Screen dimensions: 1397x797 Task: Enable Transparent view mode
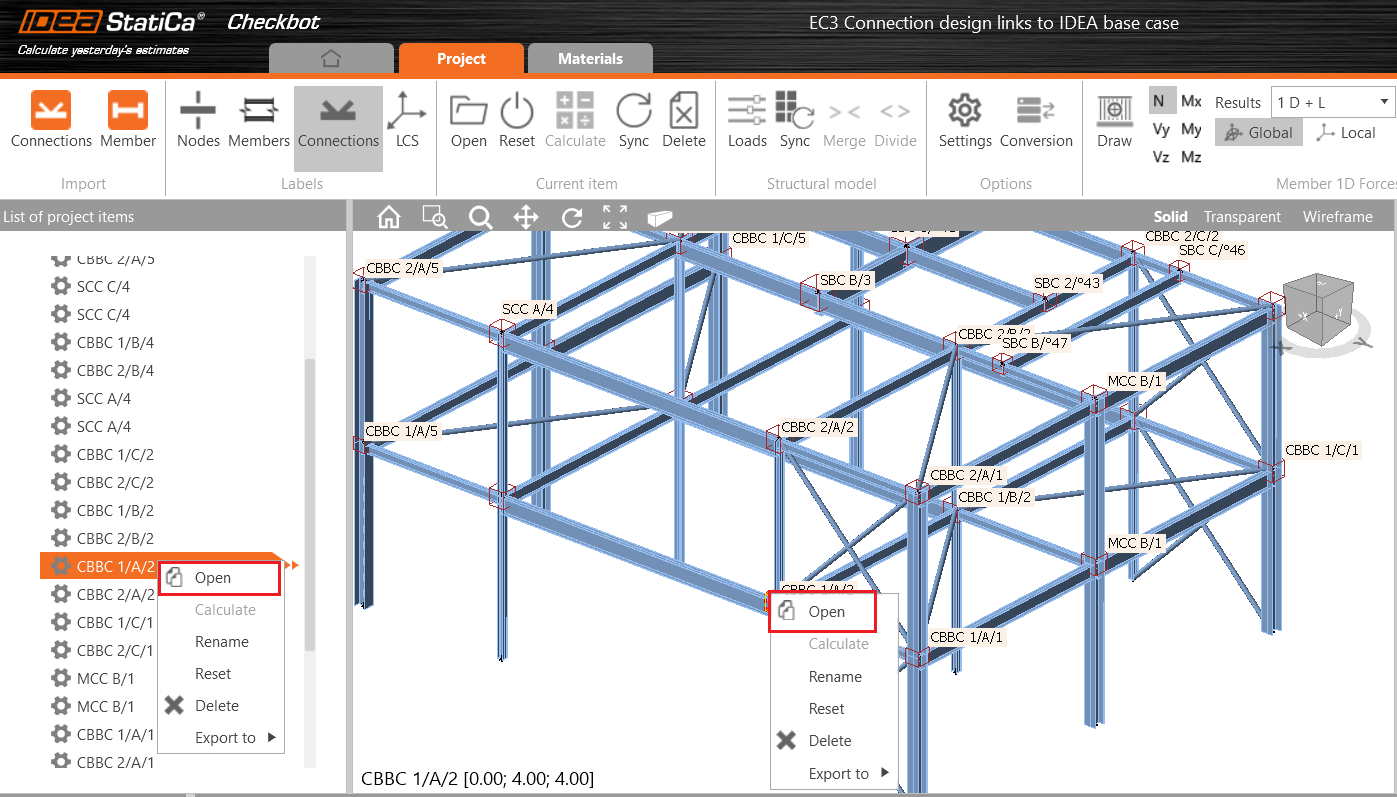[x=1242, y=216]
